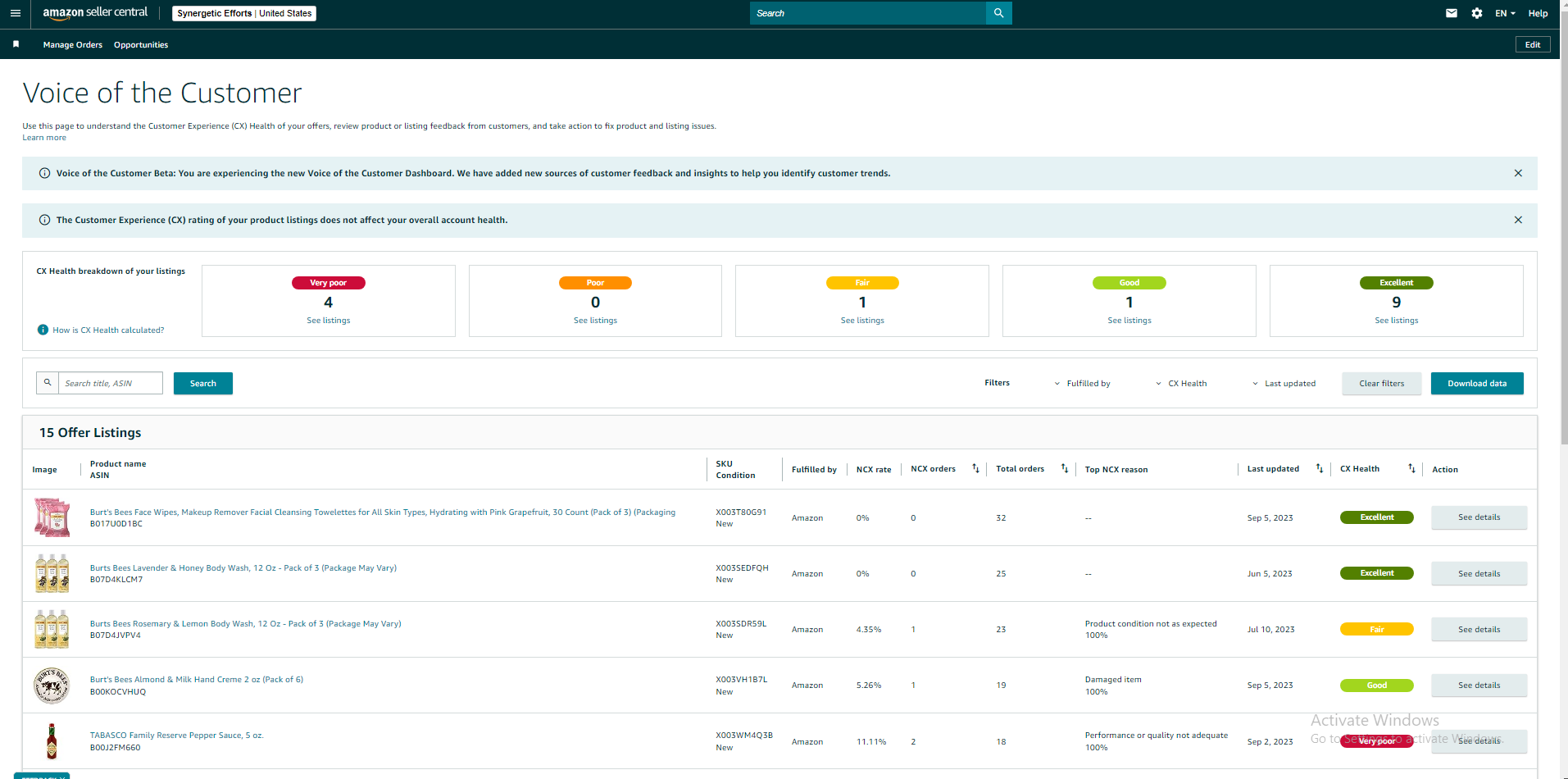
Task: Sort by Last updated column arrows
Action: pyautogui.click(x=1319, y=468)
